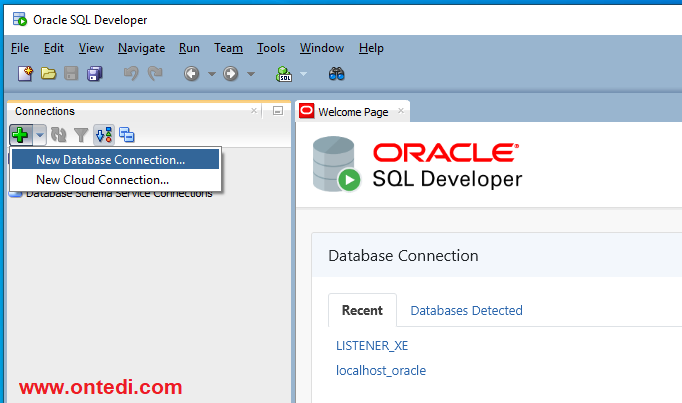This screenshot has width=682, height=403.
Task: Click the binoculars Find DB Object icon
Action: (336, 73)
